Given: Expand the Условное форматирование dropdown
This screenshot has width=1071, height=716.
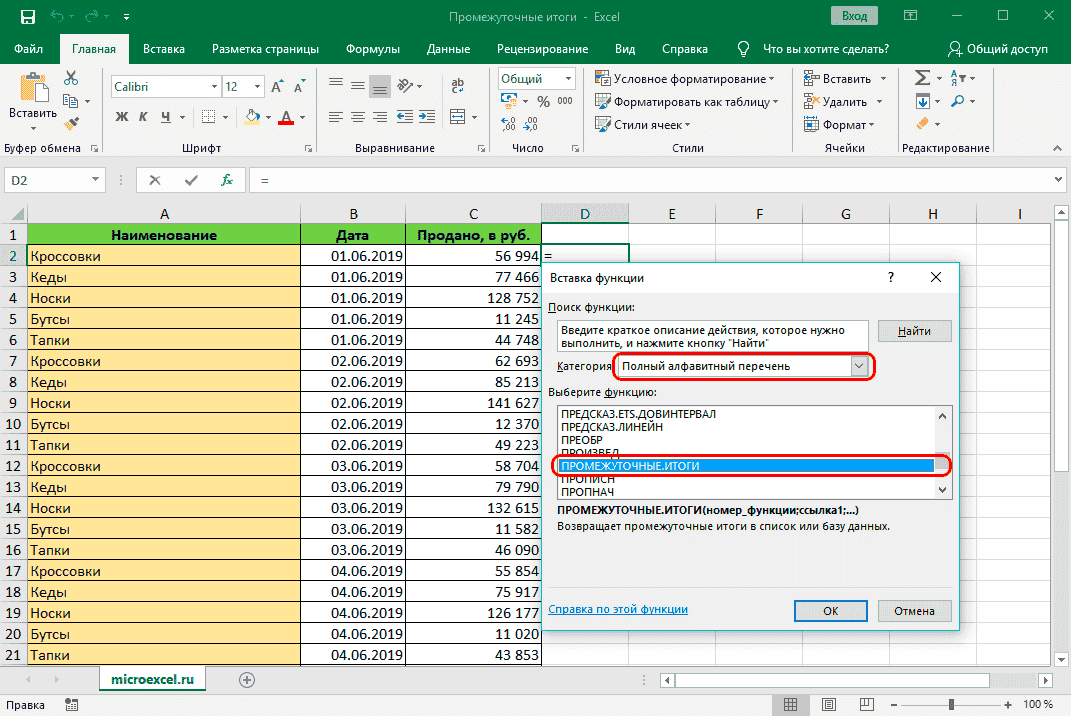Looking at the screenshot, I should 685,79.
